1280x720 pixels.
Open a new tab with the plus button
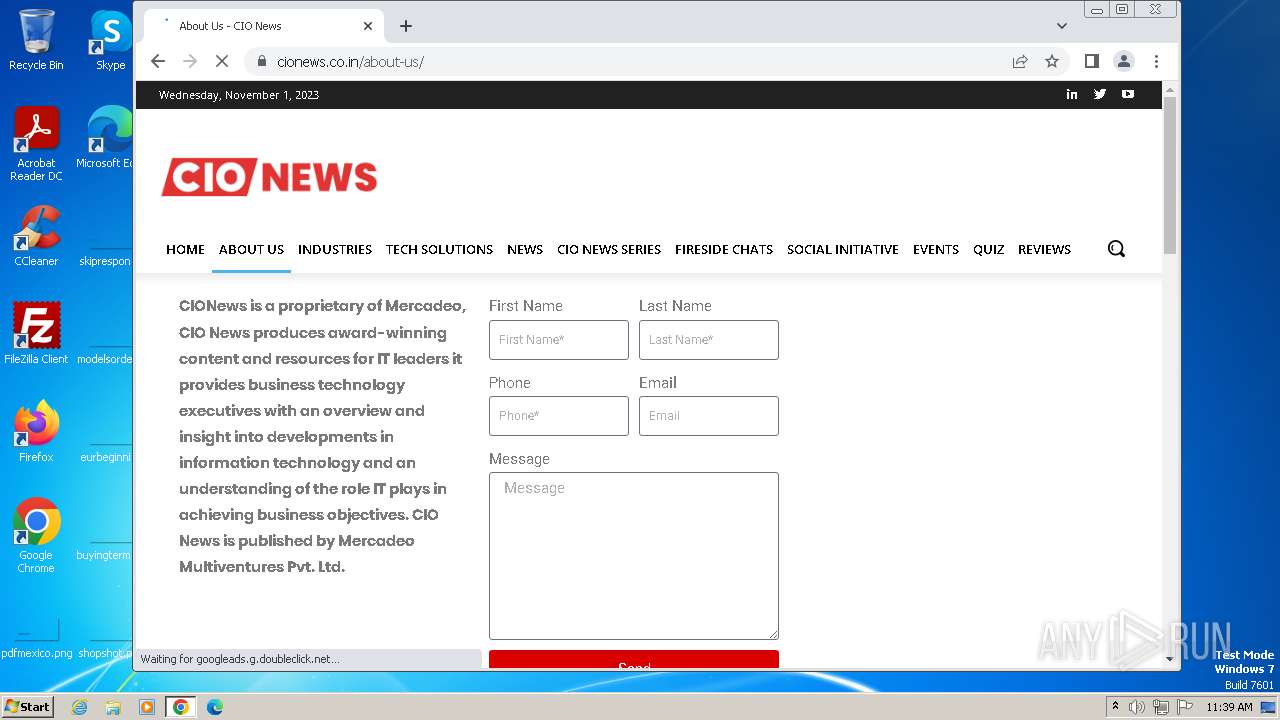click(x=406, y=26)
